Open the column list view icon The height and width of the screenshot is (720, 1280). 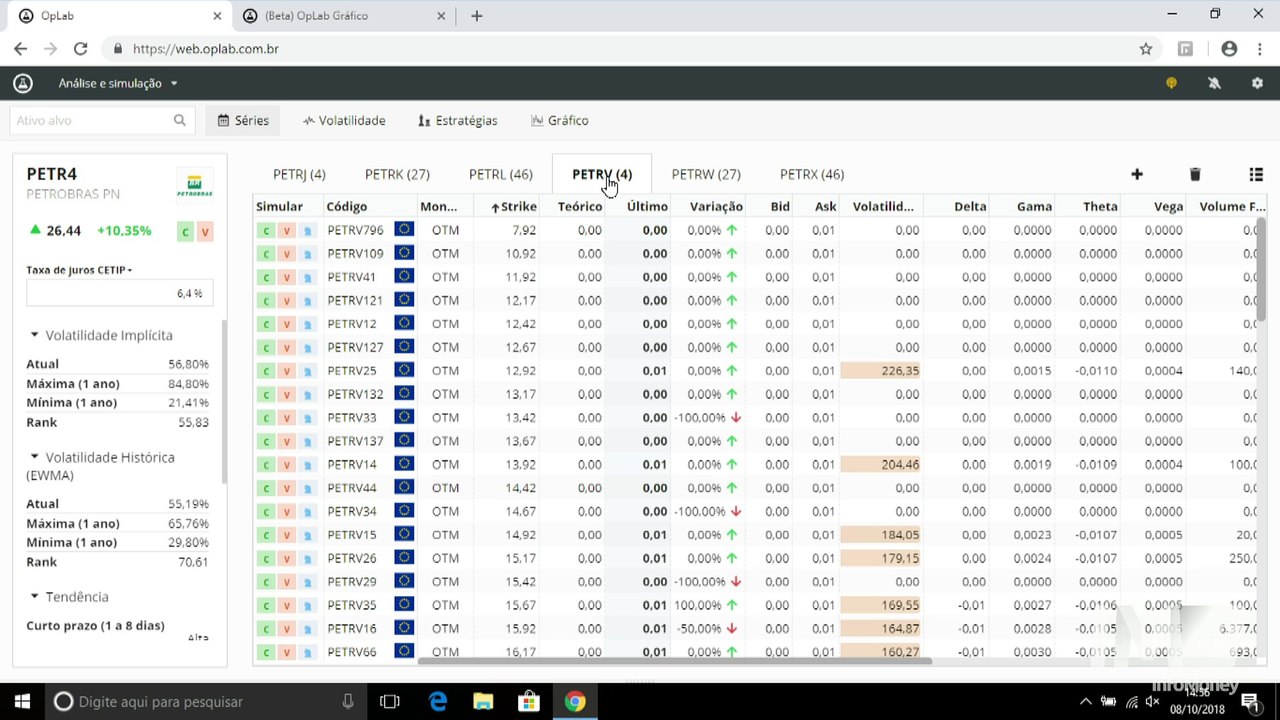(1256, 174)
